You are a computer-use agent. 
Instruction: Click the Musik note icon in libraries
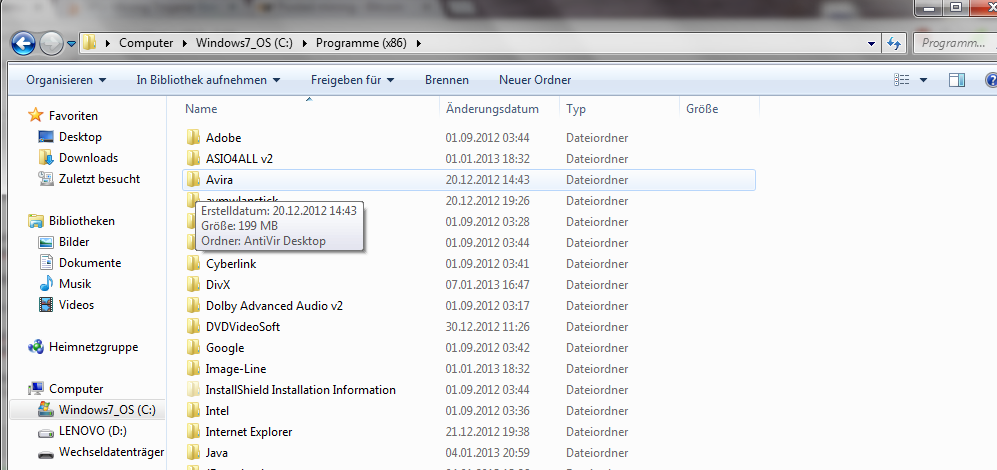(46, 284)
